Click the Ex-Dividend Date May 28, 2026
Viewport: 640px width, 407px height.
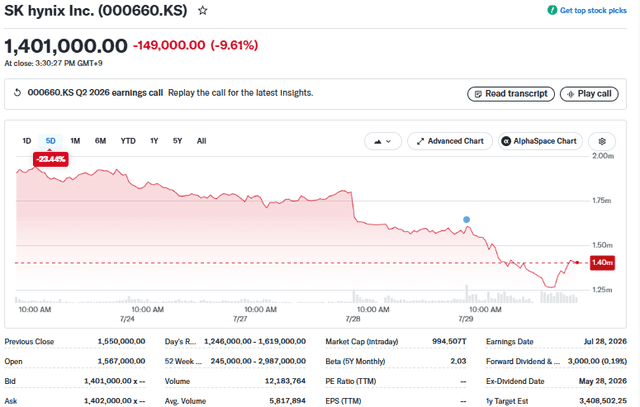pos(603,381)
